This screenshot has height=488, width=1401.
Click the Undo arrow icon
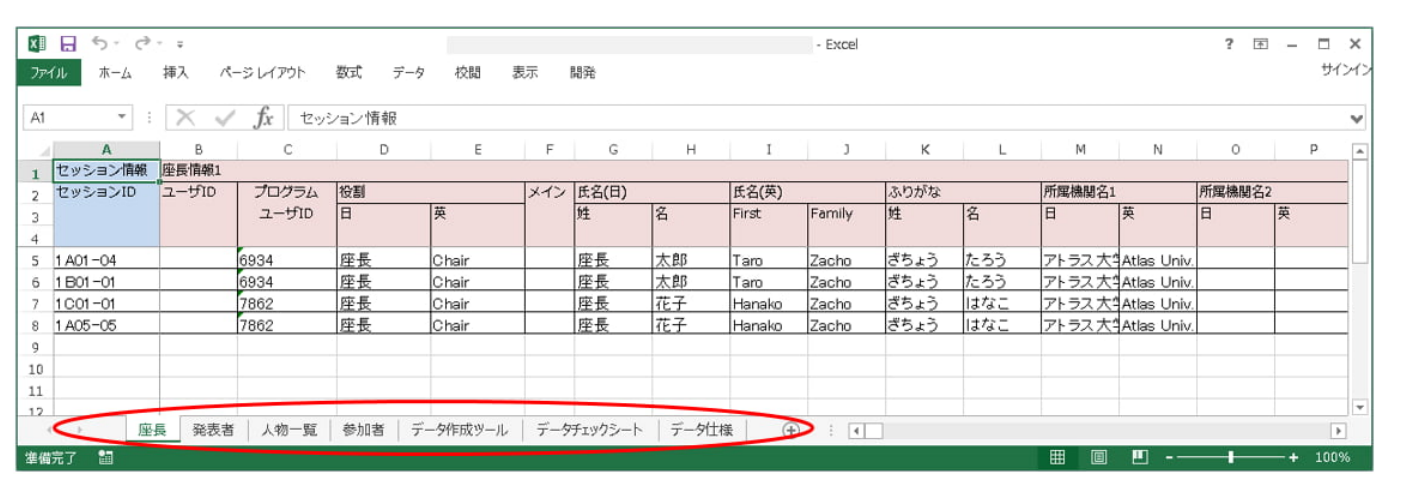(x=99, y=44)
